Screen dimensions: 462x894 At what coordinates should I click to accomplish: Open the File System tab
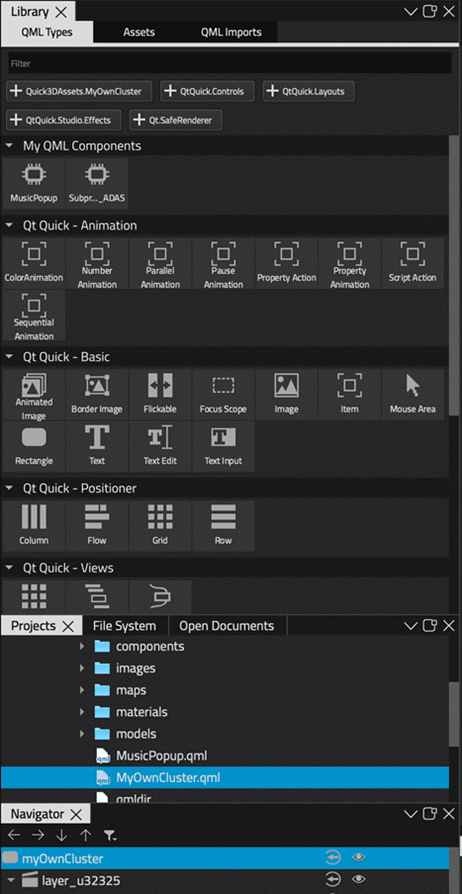coord(124,625)
